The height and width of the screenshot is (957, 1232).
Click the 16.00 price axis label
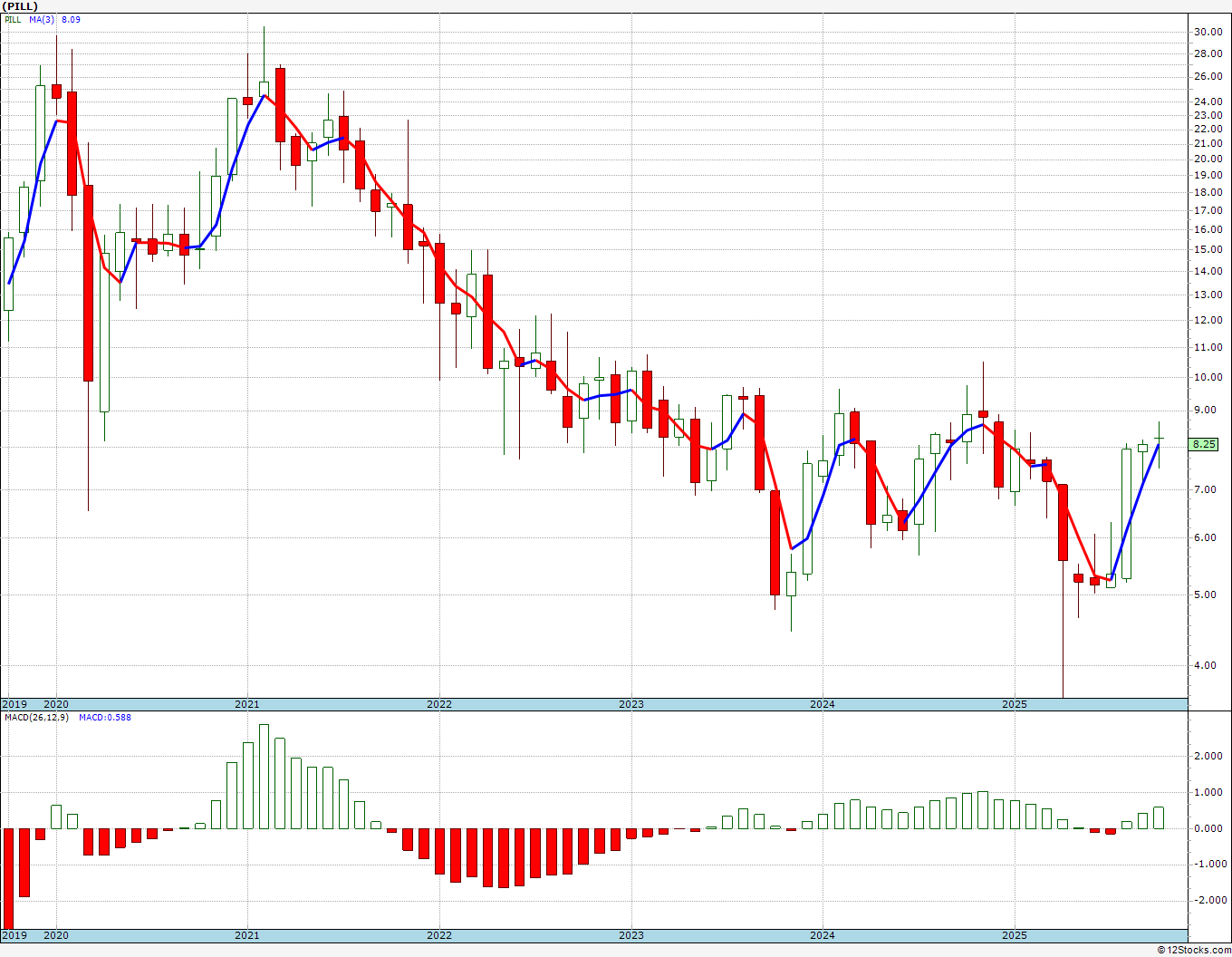tap(1208, 229)
